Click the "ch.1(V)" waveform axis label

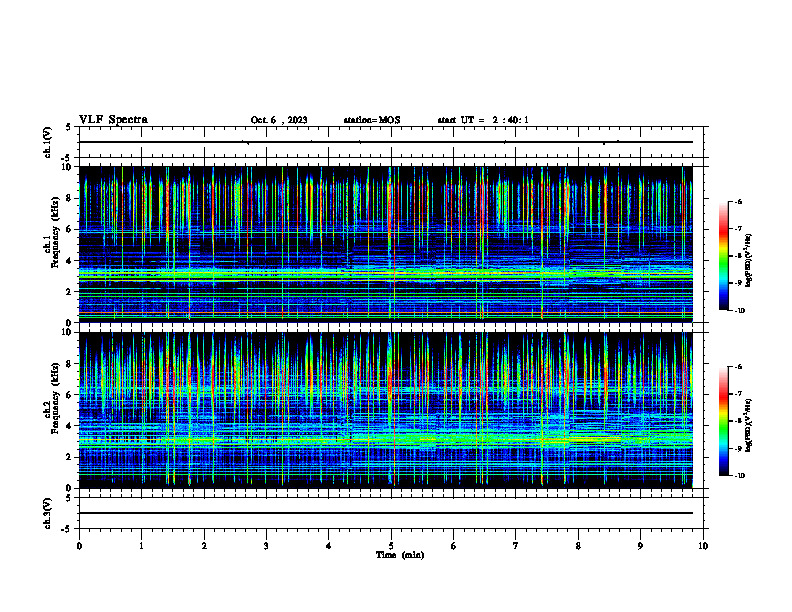click(x=48, y=142)
